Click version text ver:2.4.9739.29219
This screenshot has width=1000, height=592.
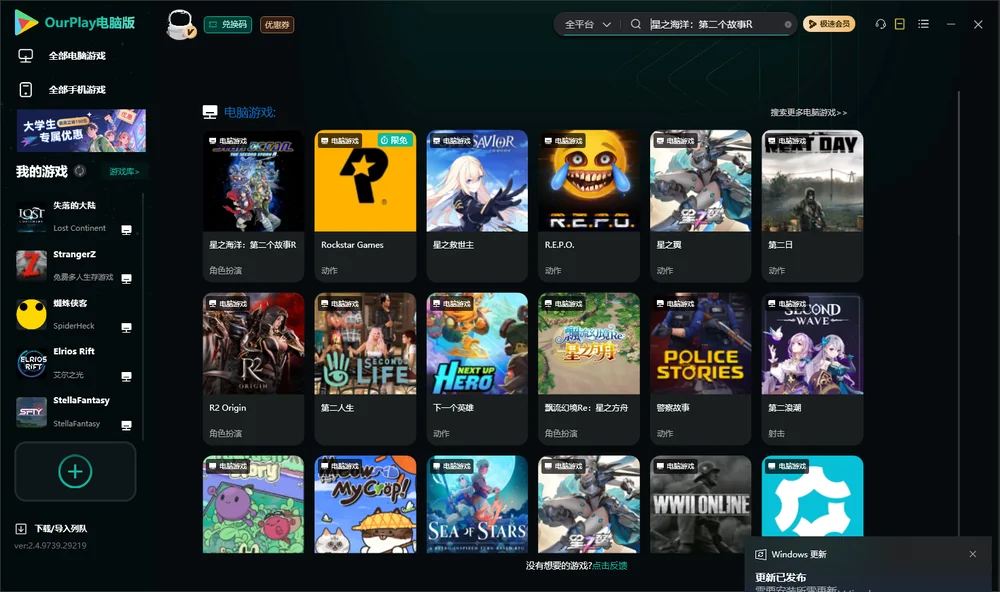(50, 545)
